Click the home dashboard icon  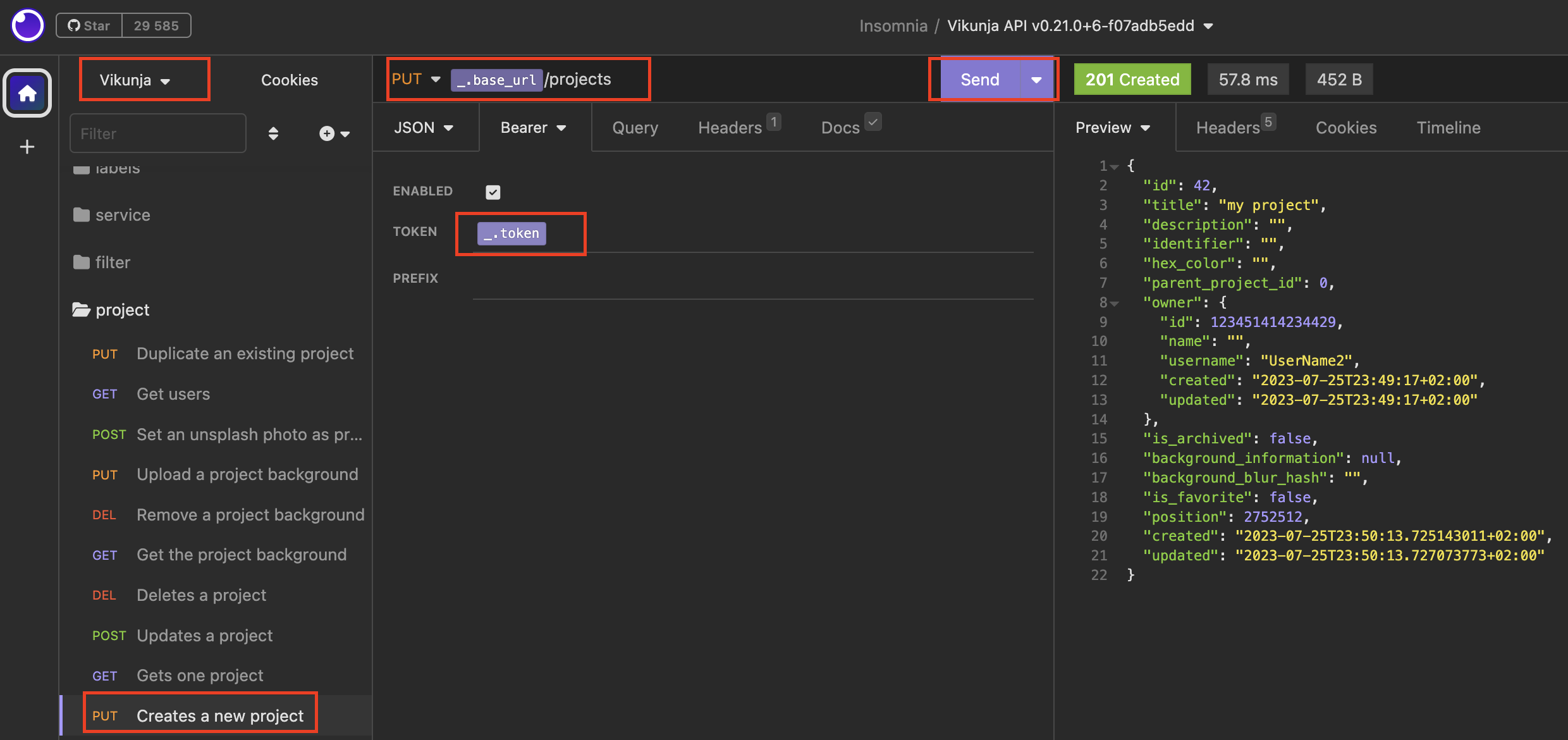point(27,94)
